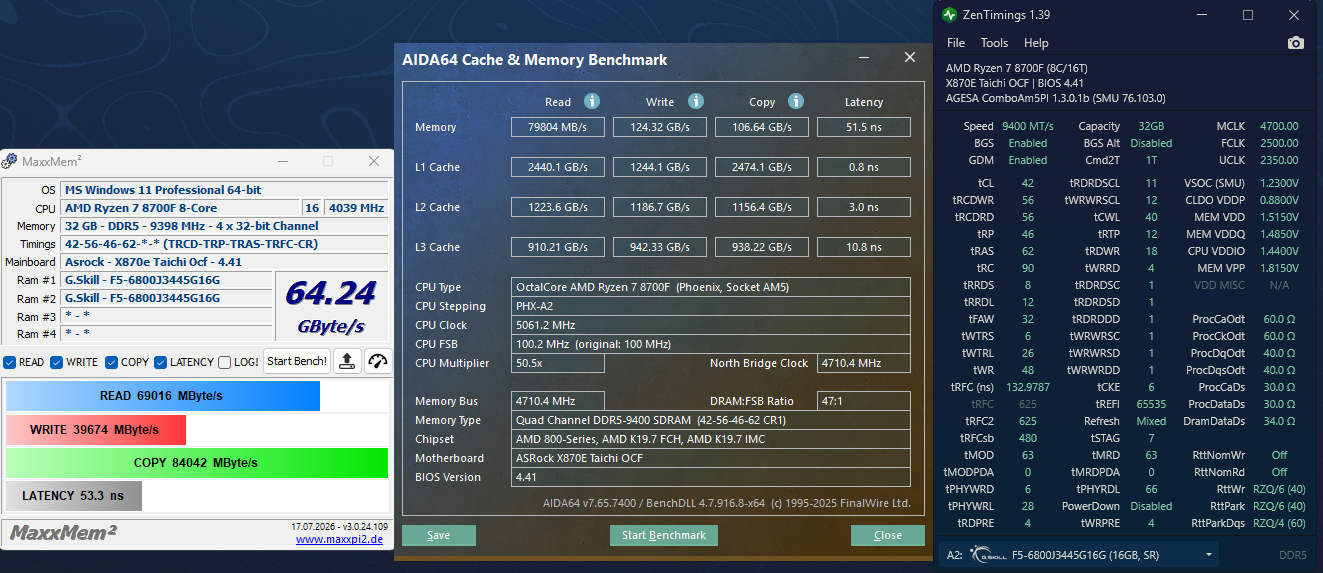Image resolution: width=1323 pixels, height=573 pixels.
Task: Click the L2 Cache latency 3.0 ns field
Action: pos(864,207)
